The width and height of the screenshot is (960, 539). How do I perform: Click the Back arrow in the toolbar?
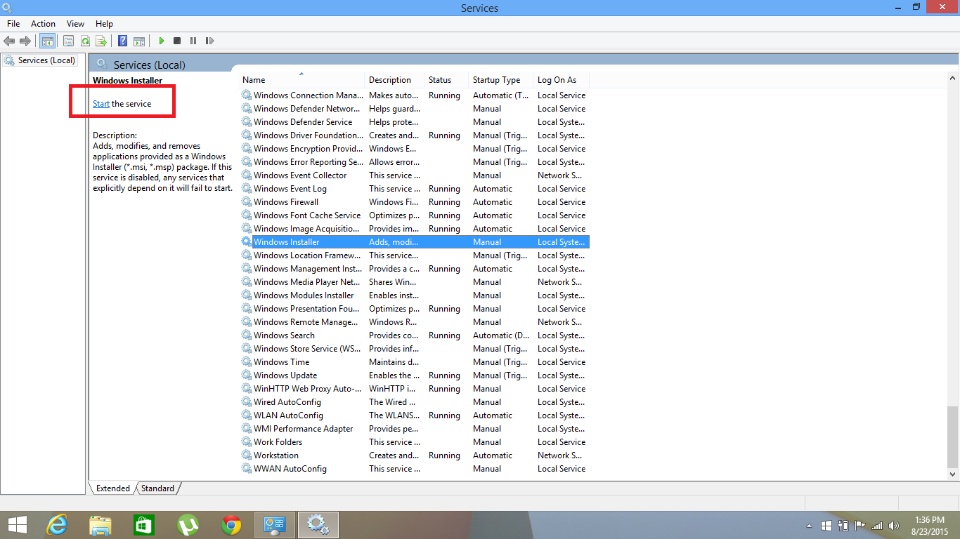click(x=9, y=41)
